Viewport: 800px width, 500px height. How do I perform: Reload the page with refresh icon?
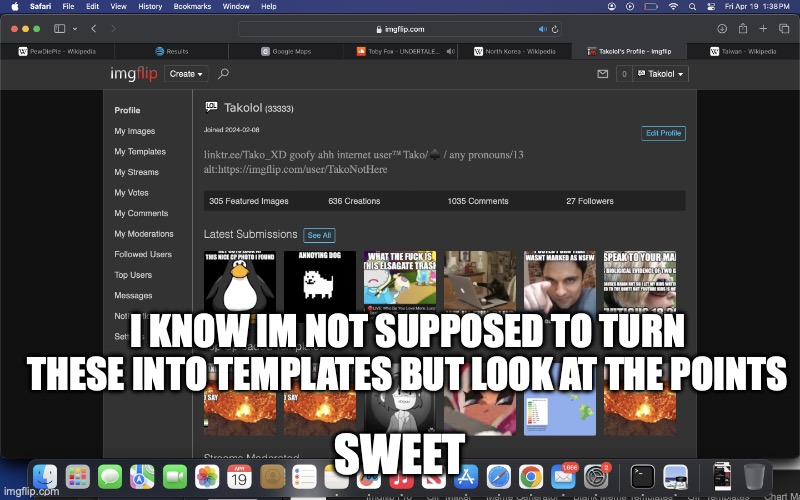555,29
